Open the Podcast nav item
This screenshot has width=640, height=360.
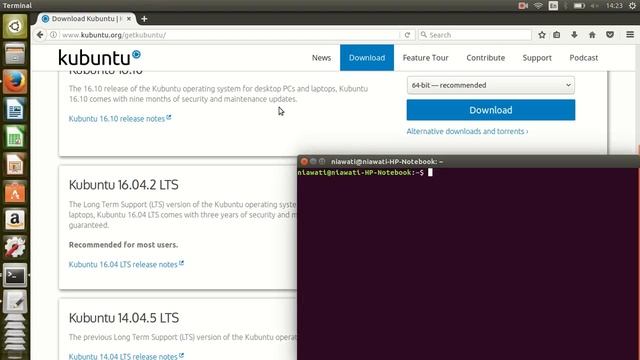point(584,58)
